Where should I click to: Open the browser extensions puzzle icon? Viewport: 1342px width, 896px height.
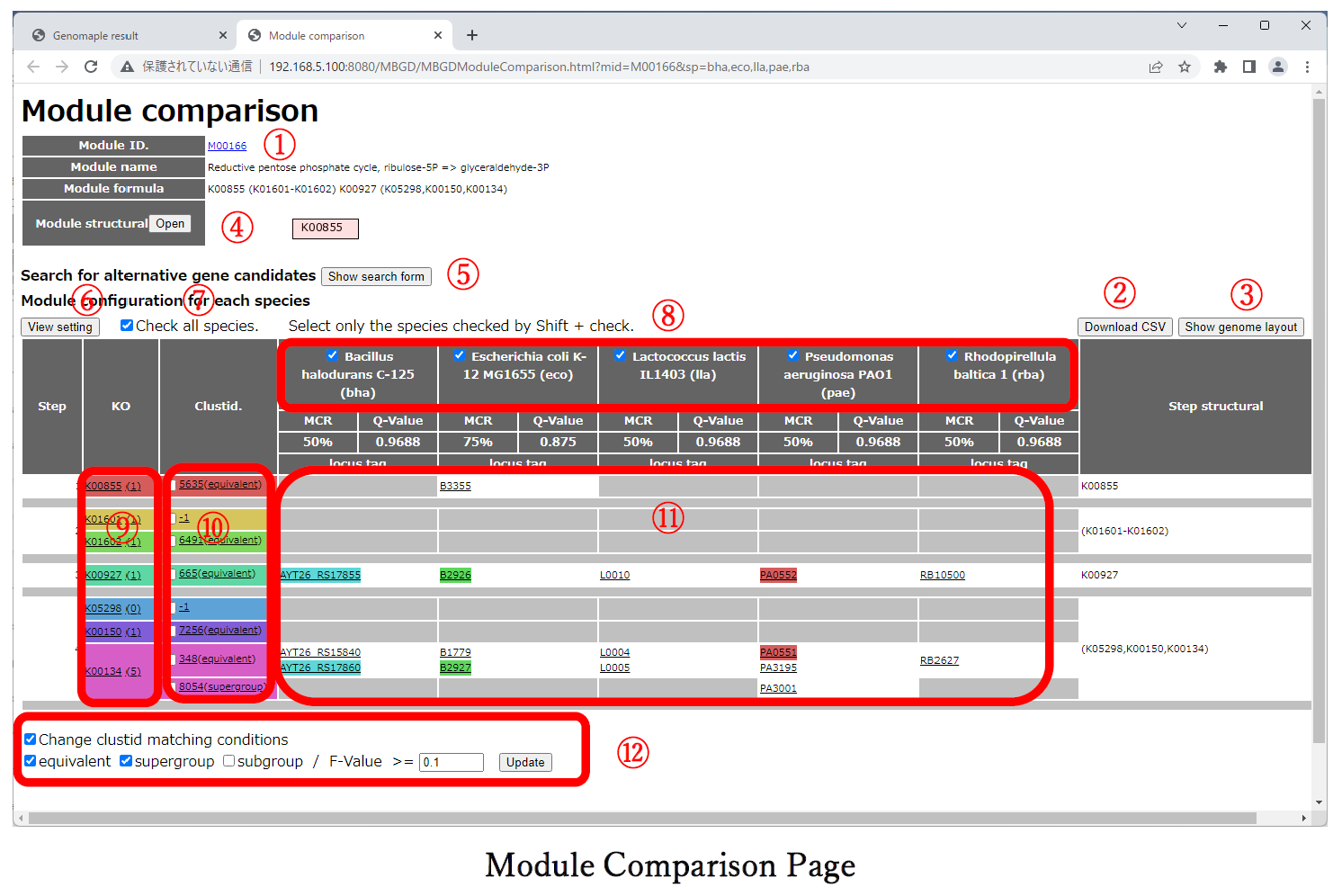point(1221,67)
